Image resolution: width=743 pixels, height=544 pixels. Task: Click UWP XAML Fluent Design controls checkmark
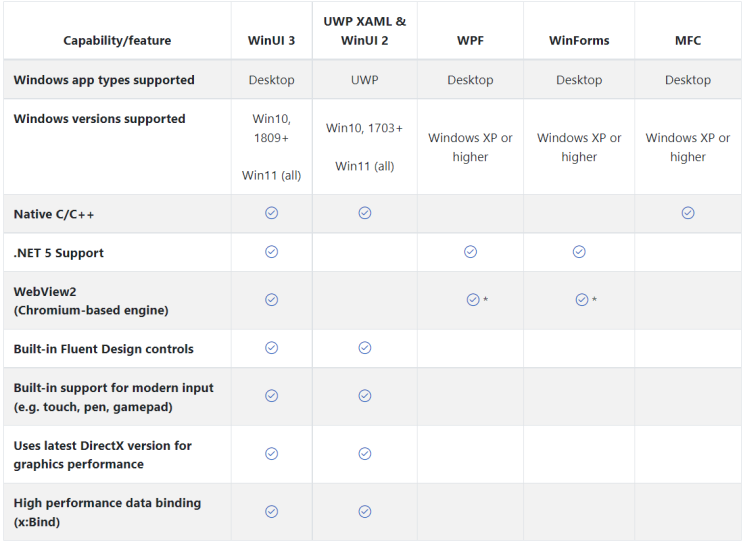[x=365, y=348]
